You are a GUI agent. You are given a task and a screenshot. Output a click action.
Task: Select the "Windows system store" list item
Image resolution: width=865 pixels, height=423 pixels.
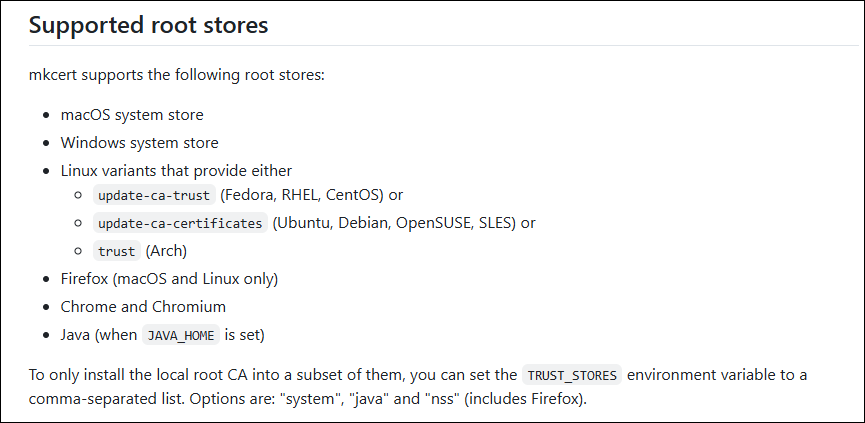tap(139, 143)
